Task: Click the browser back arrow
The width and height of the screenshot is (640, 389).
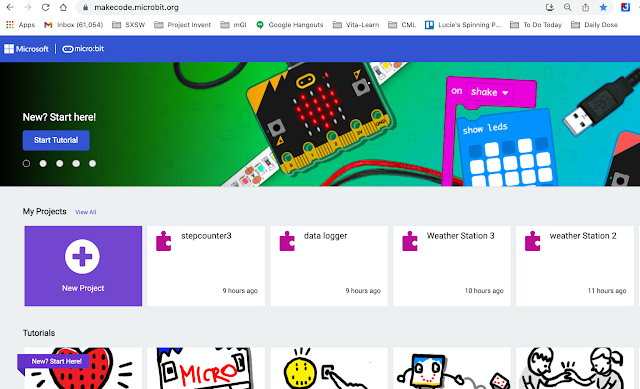Action: coord(10,7)
